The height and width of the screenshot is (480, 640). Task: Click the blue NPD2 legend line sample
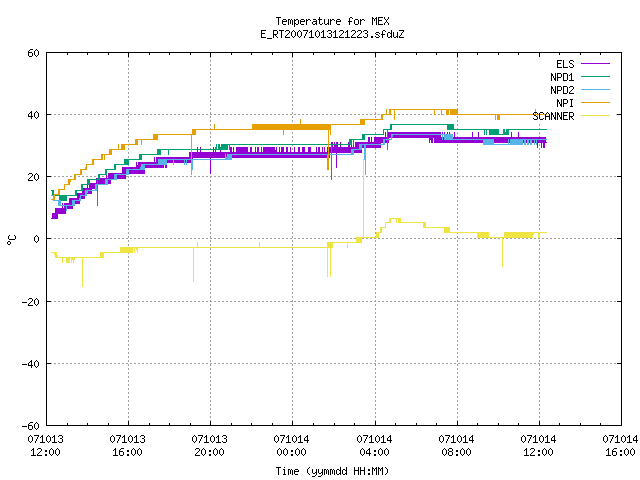(595, 90)
